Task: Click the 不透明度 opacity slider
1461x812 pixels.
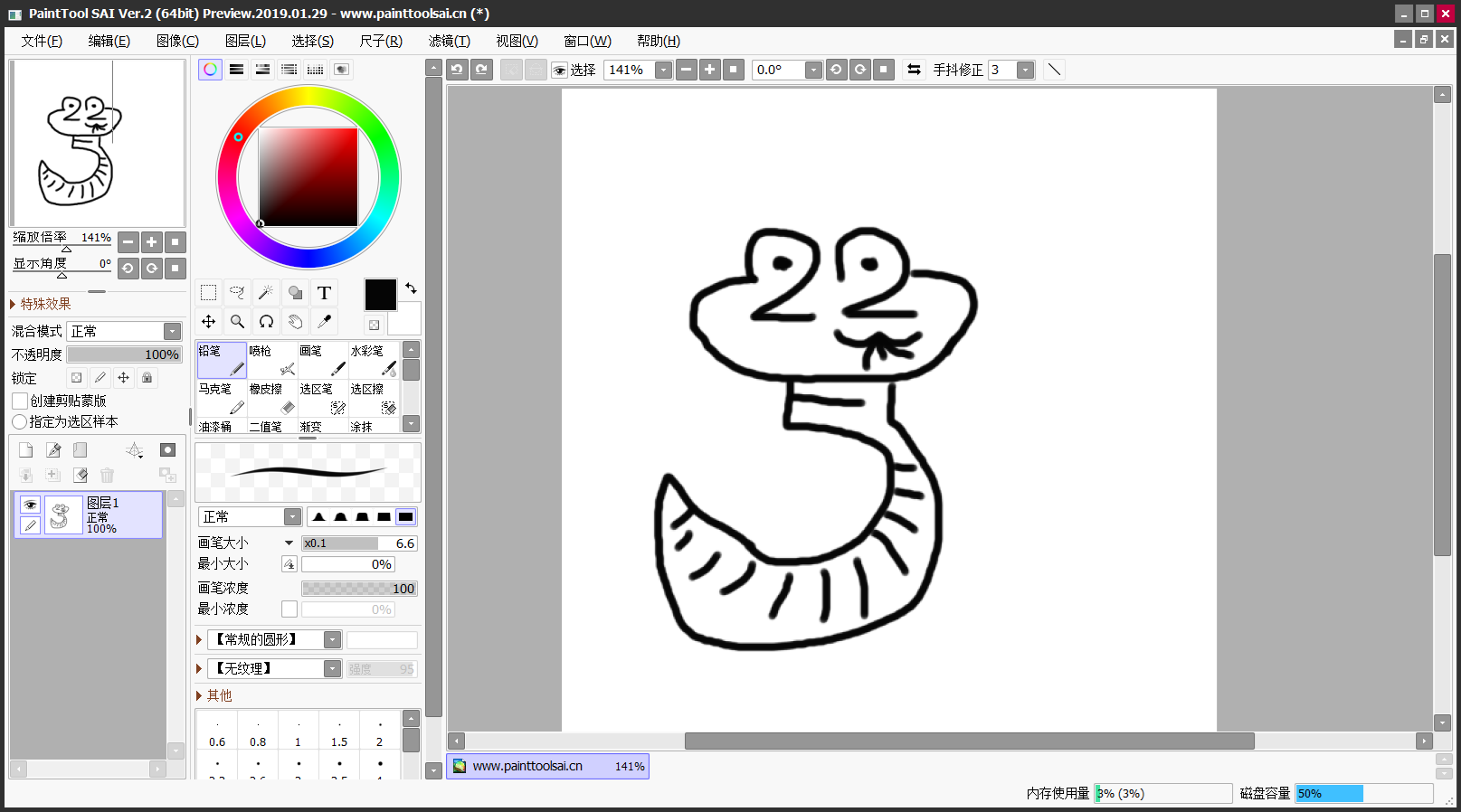Action: point(125,354)
